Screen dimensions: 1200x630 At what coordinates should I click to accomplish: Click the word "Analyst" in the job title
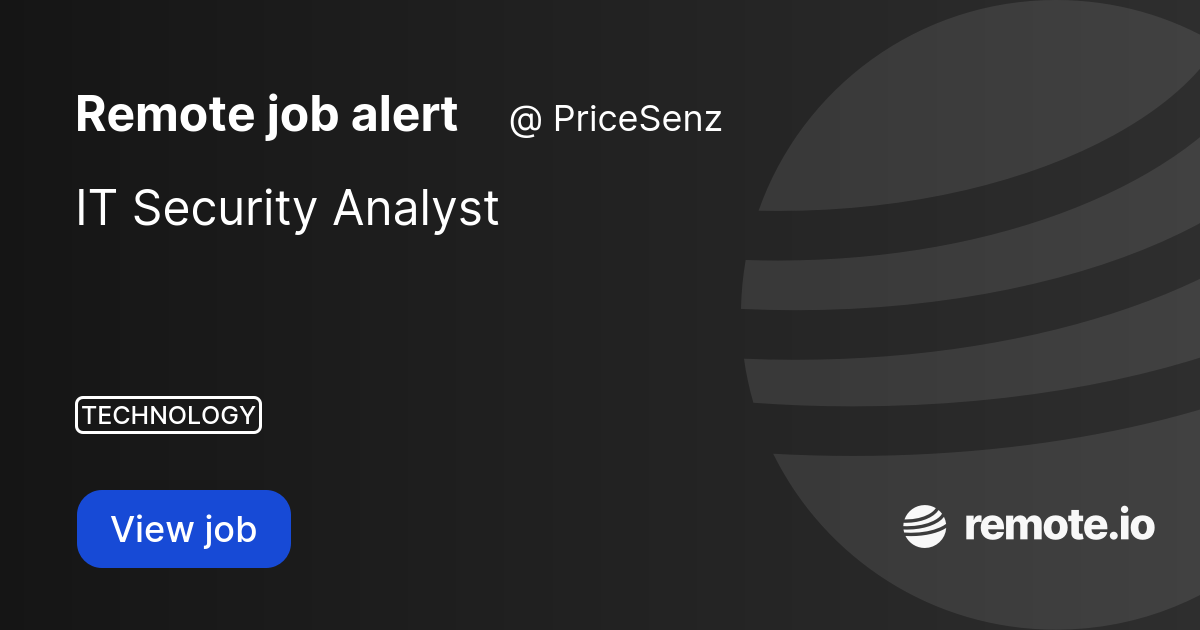(x=416, y=208)
